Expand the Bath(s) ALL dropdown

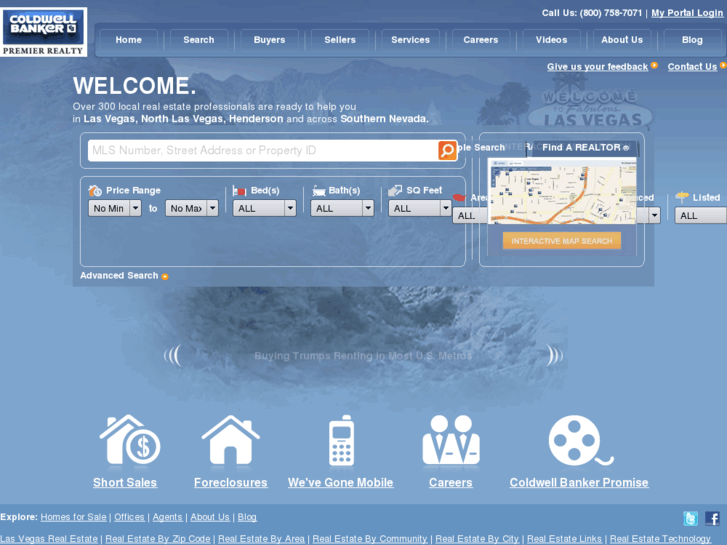pyautogui.click(x=342, y=208)
